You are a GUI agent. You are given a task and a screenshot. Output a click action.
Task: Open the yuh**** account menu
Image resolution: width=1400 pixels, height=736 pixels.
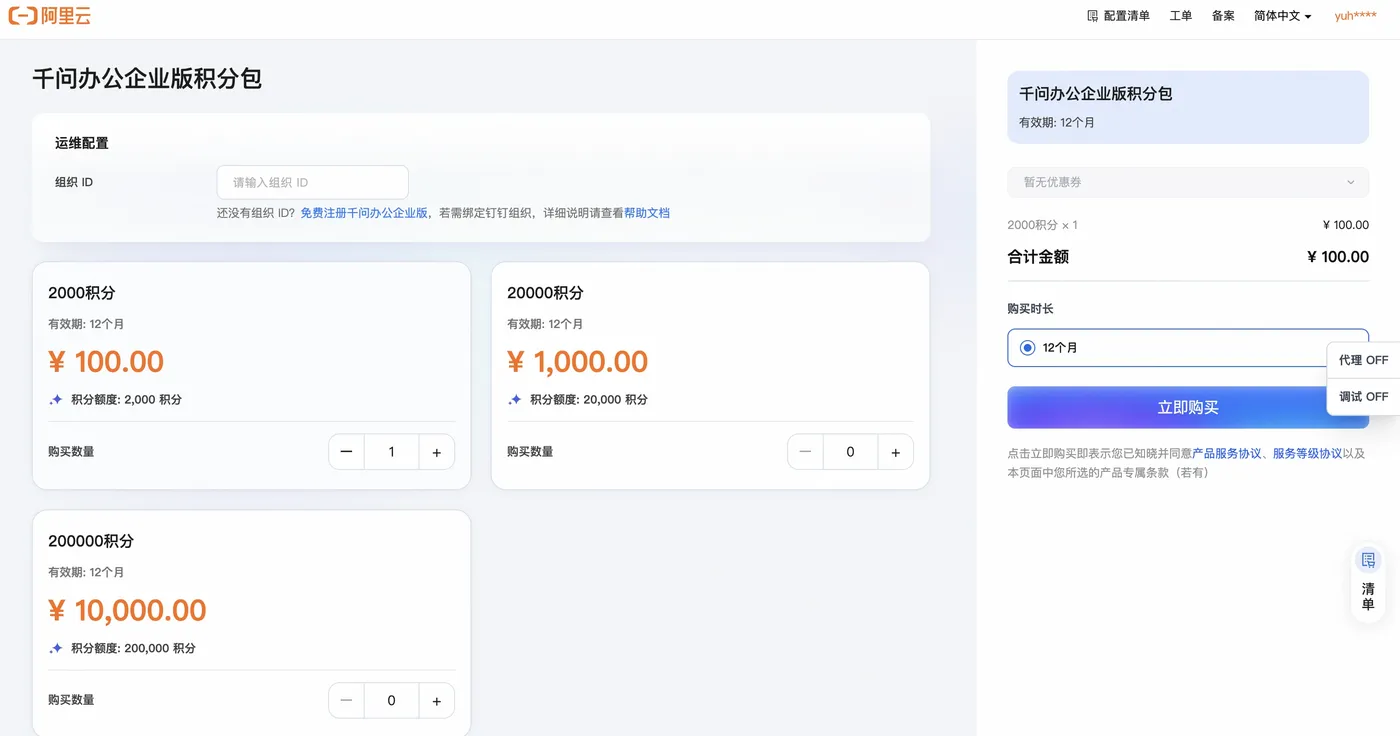pos(1355,16)
